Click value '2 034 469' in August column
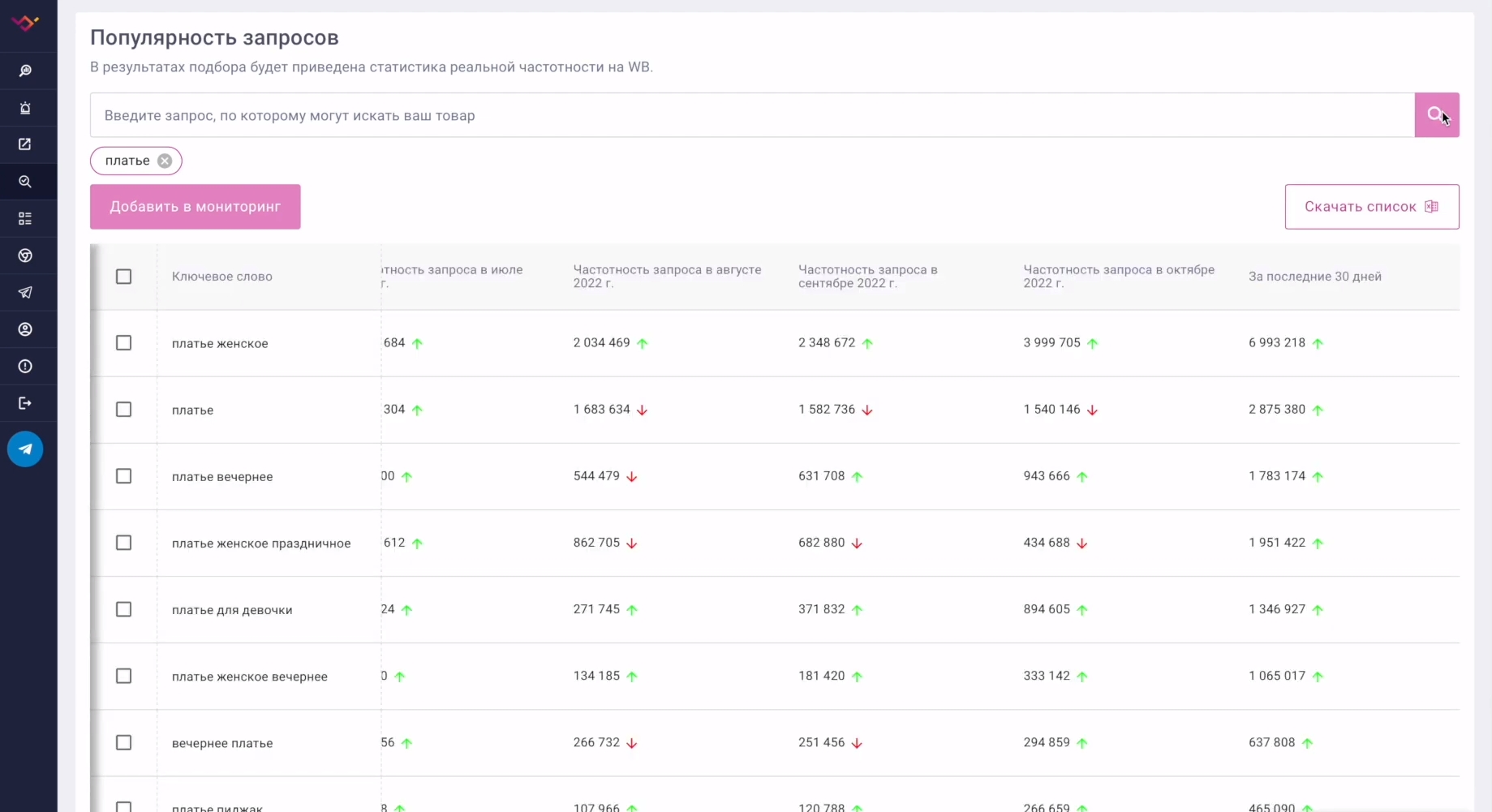 (x=602, y=343)
